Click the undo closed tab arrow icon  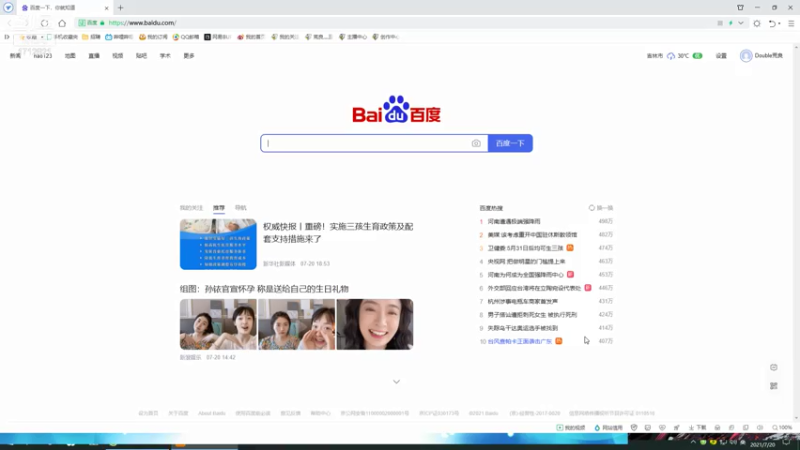773,23
